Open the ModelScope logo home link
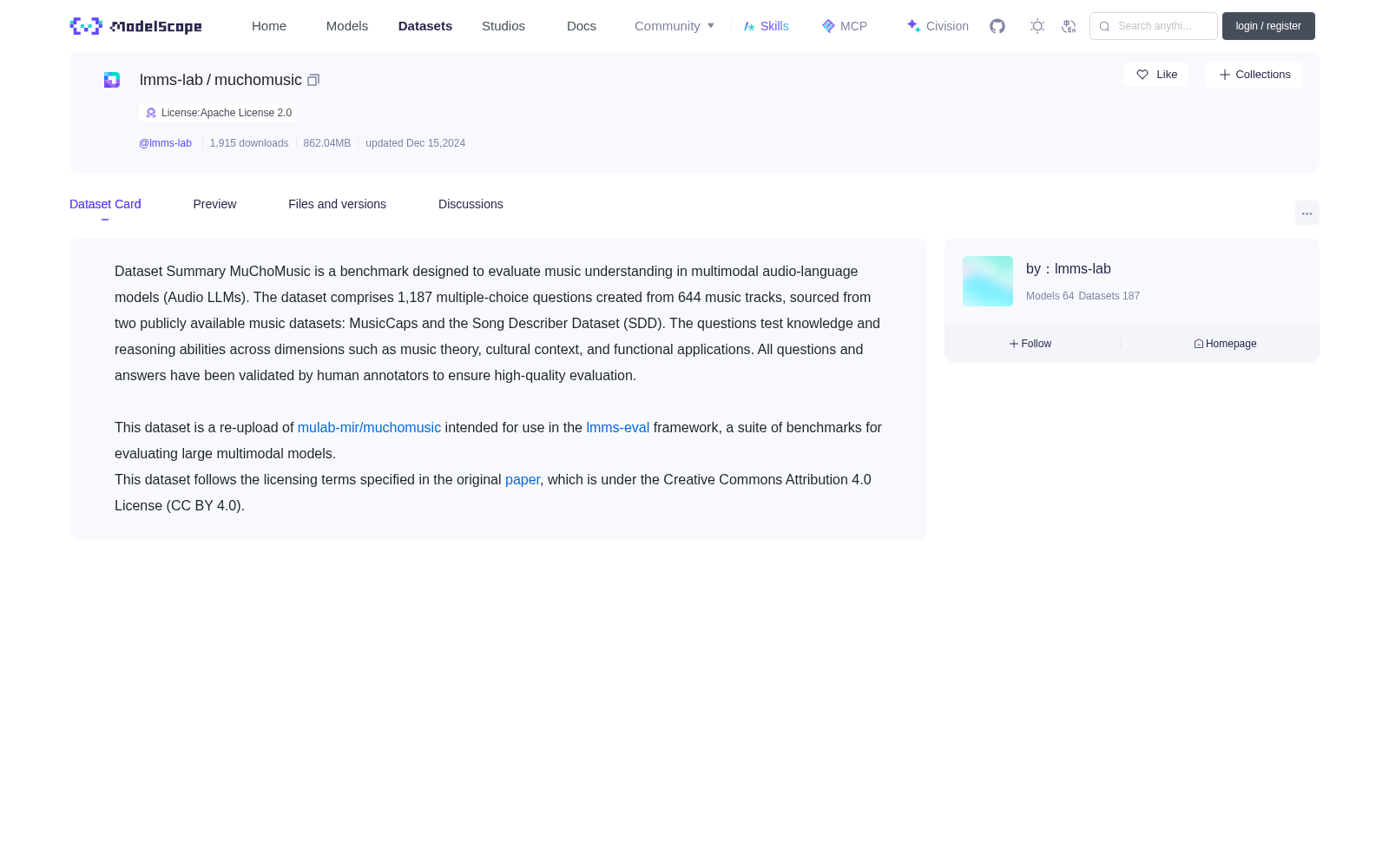The height and width of the screenshot is (868, 1389). (x=135, y=26)
